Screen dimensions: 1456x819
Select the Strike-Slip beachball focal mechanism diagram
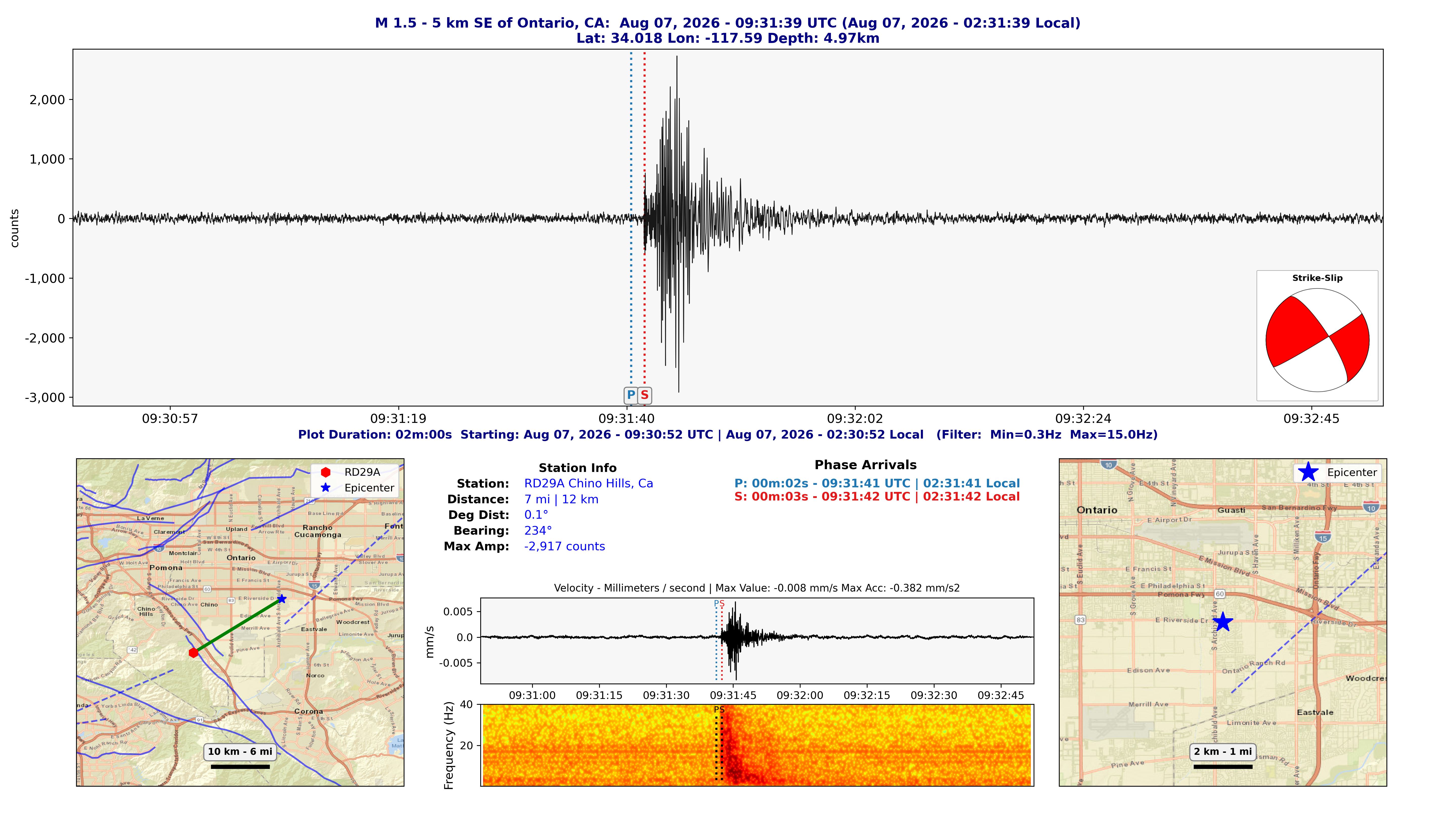pos(1317,340)
